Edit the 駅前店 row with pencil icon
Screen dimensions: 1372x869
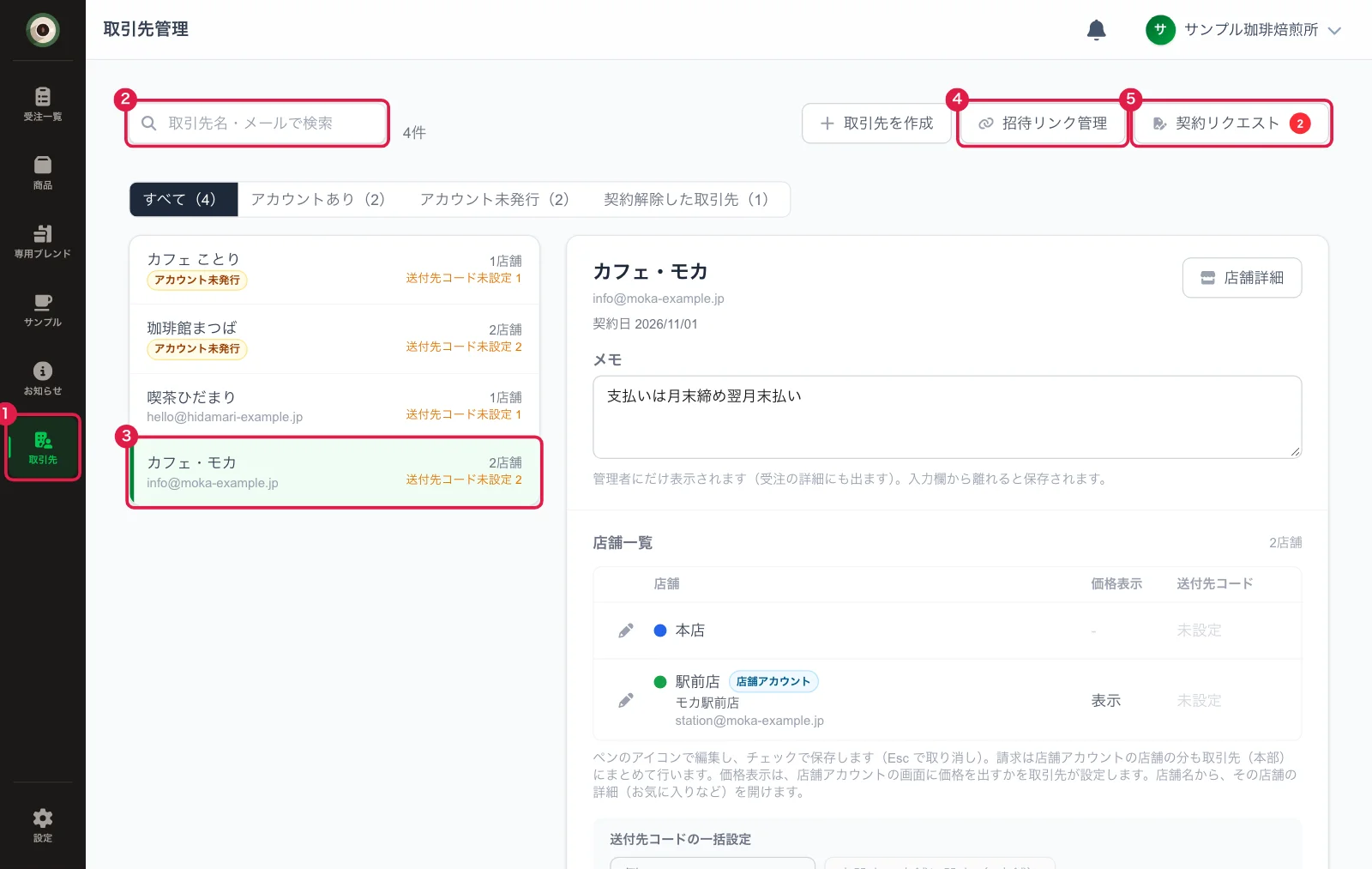[x=626, y=701]
